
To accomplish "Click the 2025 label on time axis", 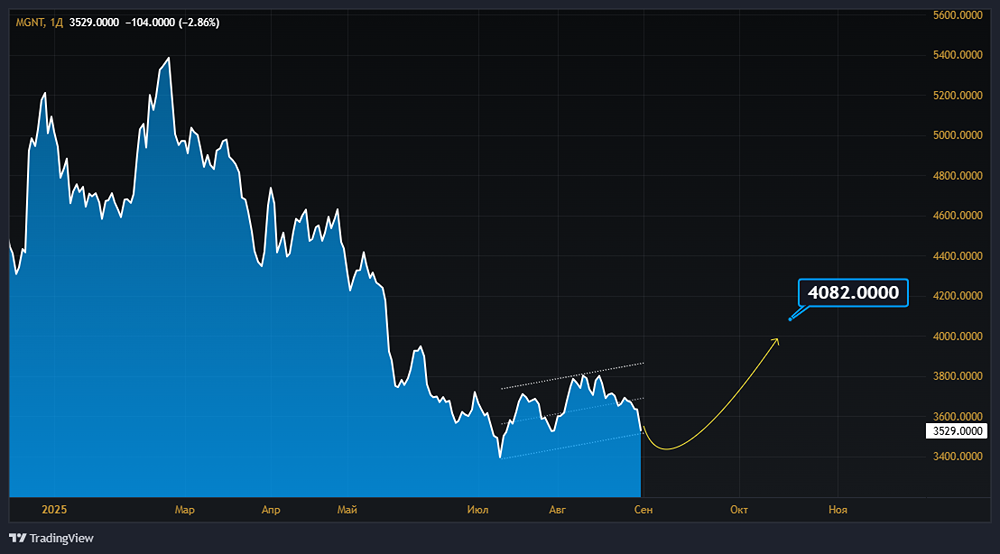I will pos(54,509).
